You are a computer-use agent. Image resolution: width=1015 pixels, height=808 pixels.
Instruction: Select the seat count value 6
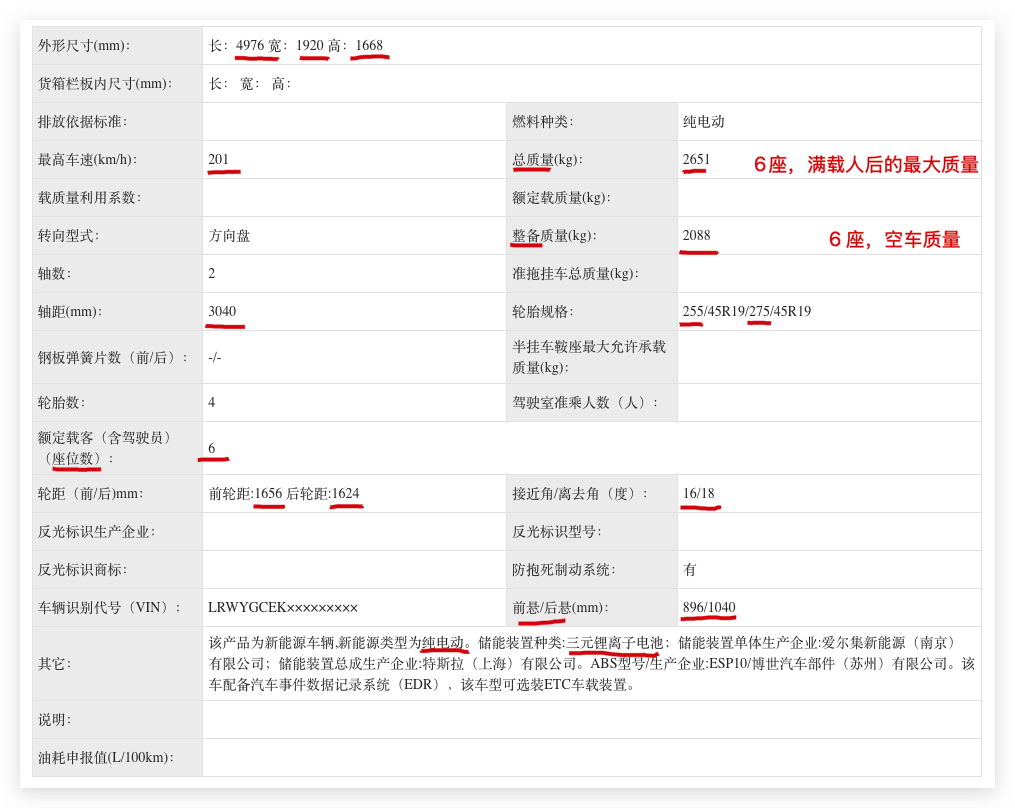[212, 448]
